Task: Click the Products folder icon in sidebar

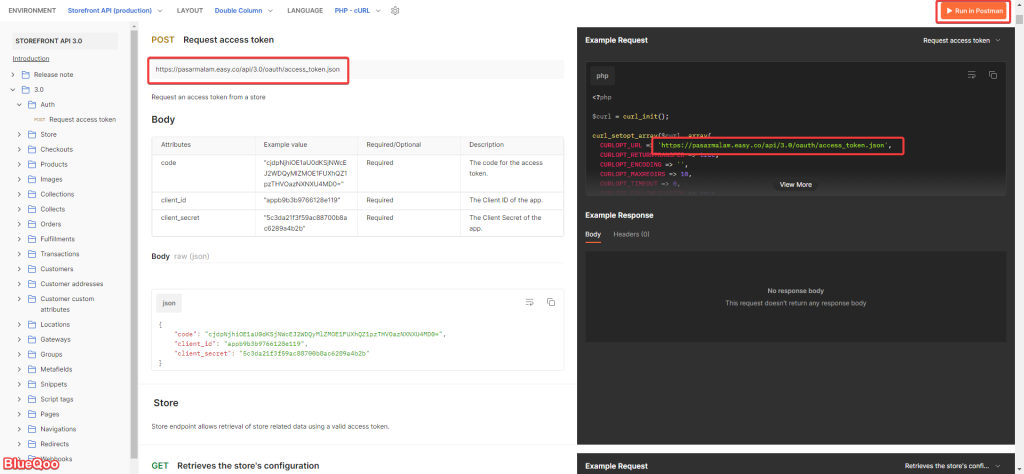Action: [32, 164]
